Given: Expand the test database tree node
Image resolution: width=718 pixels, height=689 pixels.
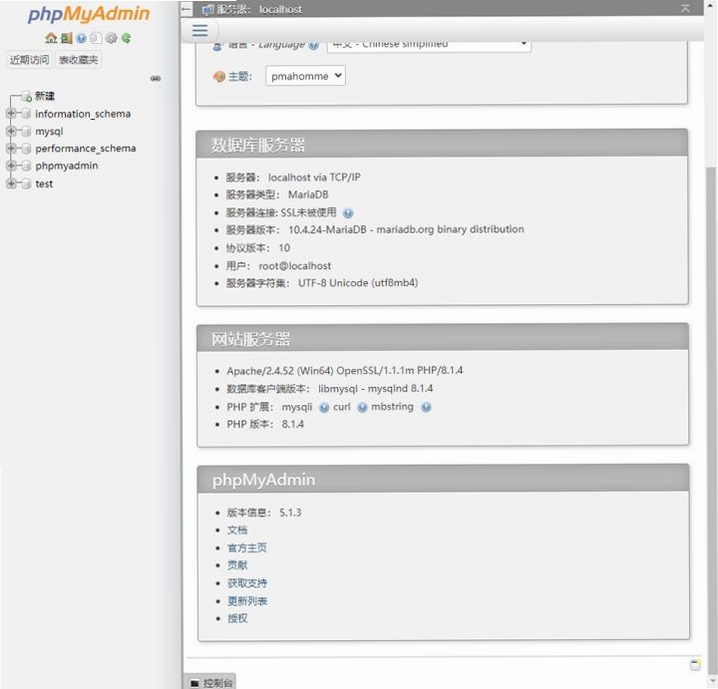Looking at the screenshot, I should point(11,183).
